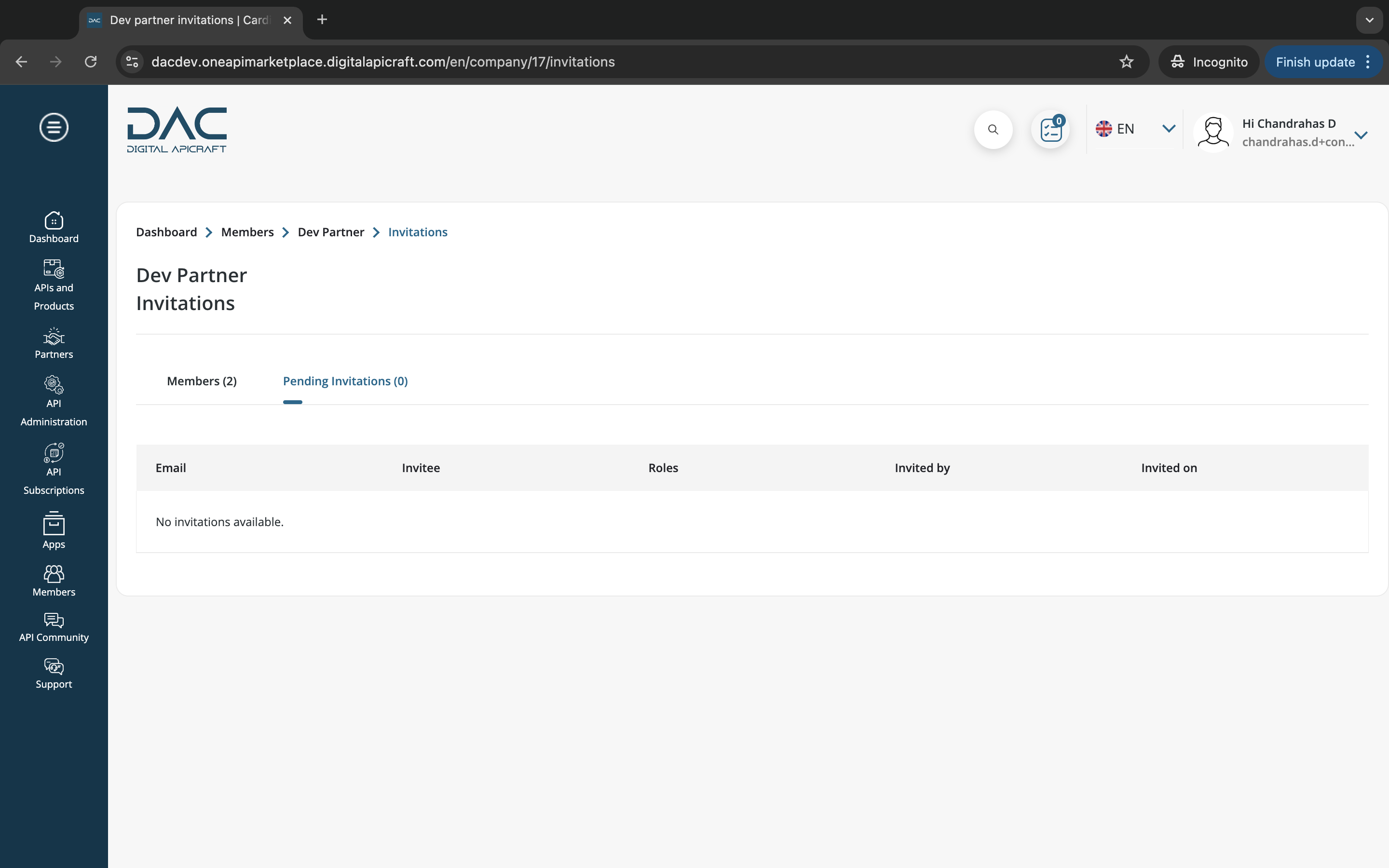Click on Dashboard breadcrumb link
This screenshot has width=1389, height=868.
(x=166, y=231)
